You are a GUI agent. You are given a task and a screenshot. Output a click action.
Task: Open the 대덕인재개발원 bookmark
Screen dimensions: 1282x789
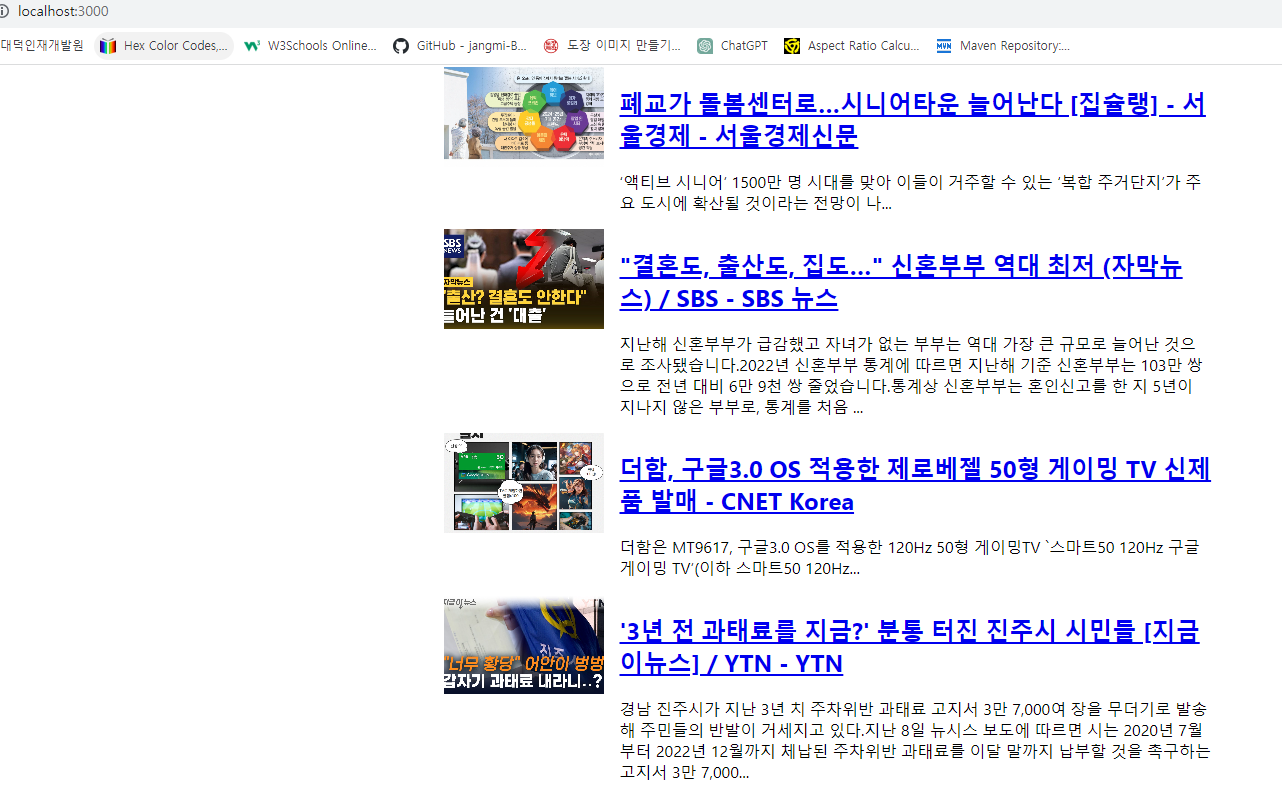point(42,45)
